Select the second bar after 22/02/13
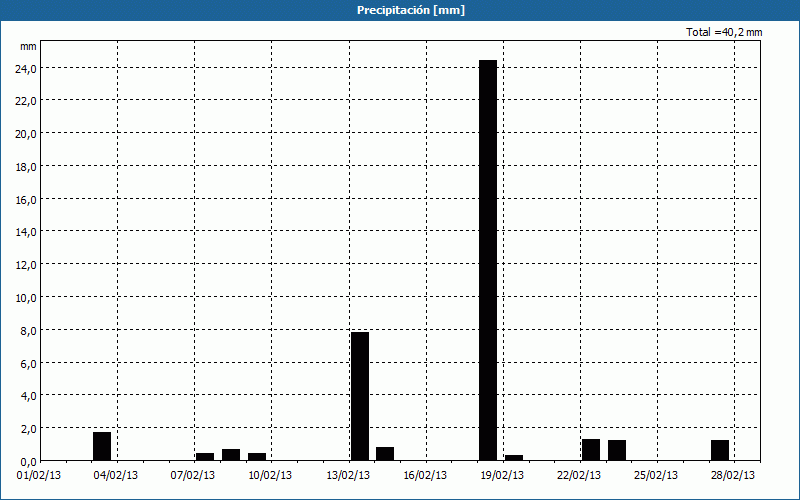This screenshot has width=800, height=500. coord(617,451)
